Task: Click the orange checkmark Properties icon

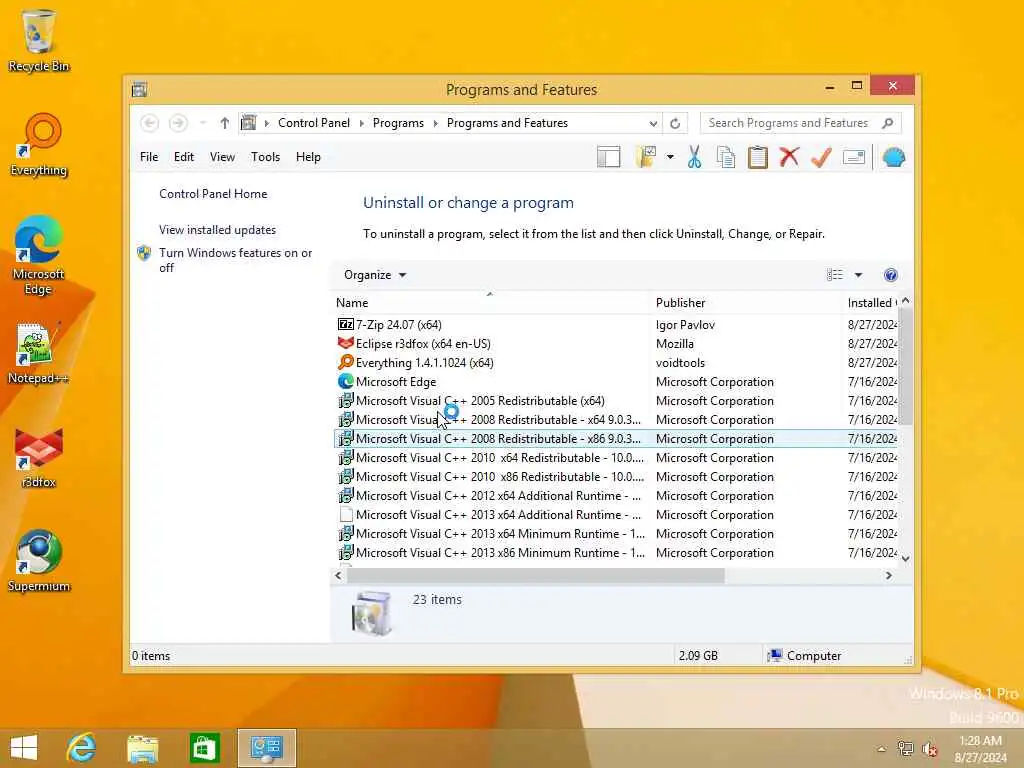Action: pos(821,157)
